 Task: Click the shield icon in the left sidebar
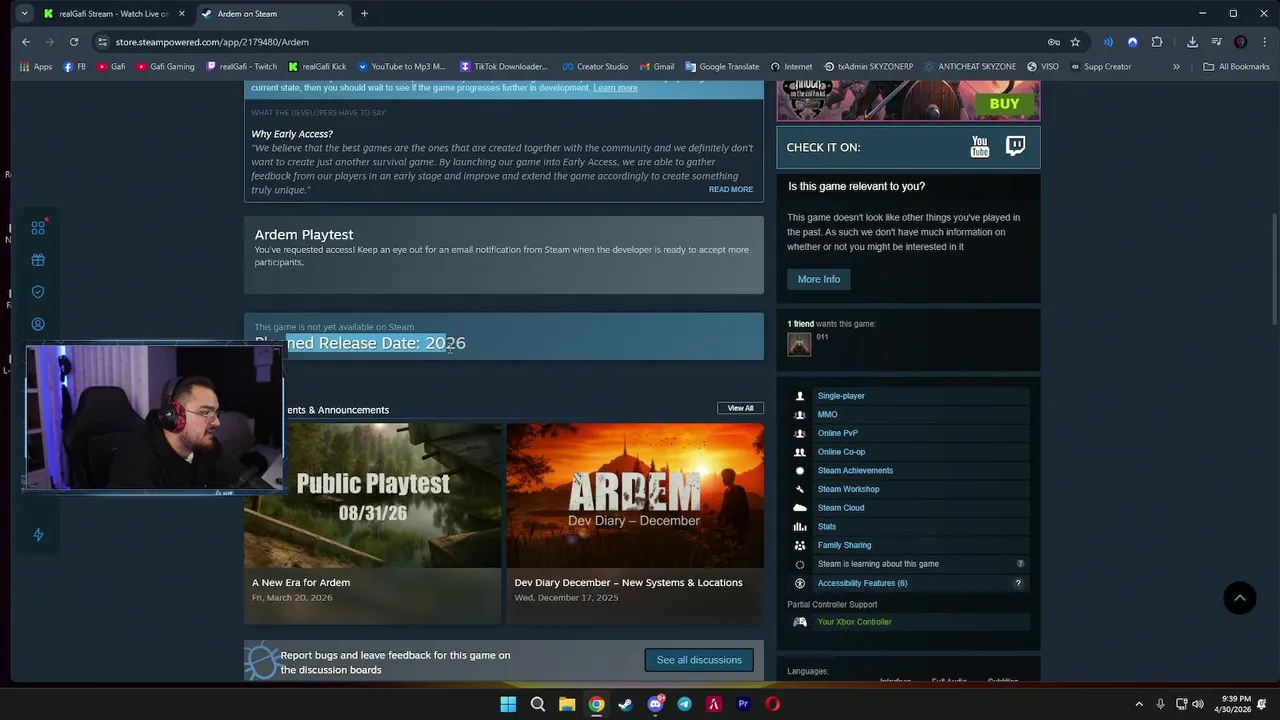point(38,292)
